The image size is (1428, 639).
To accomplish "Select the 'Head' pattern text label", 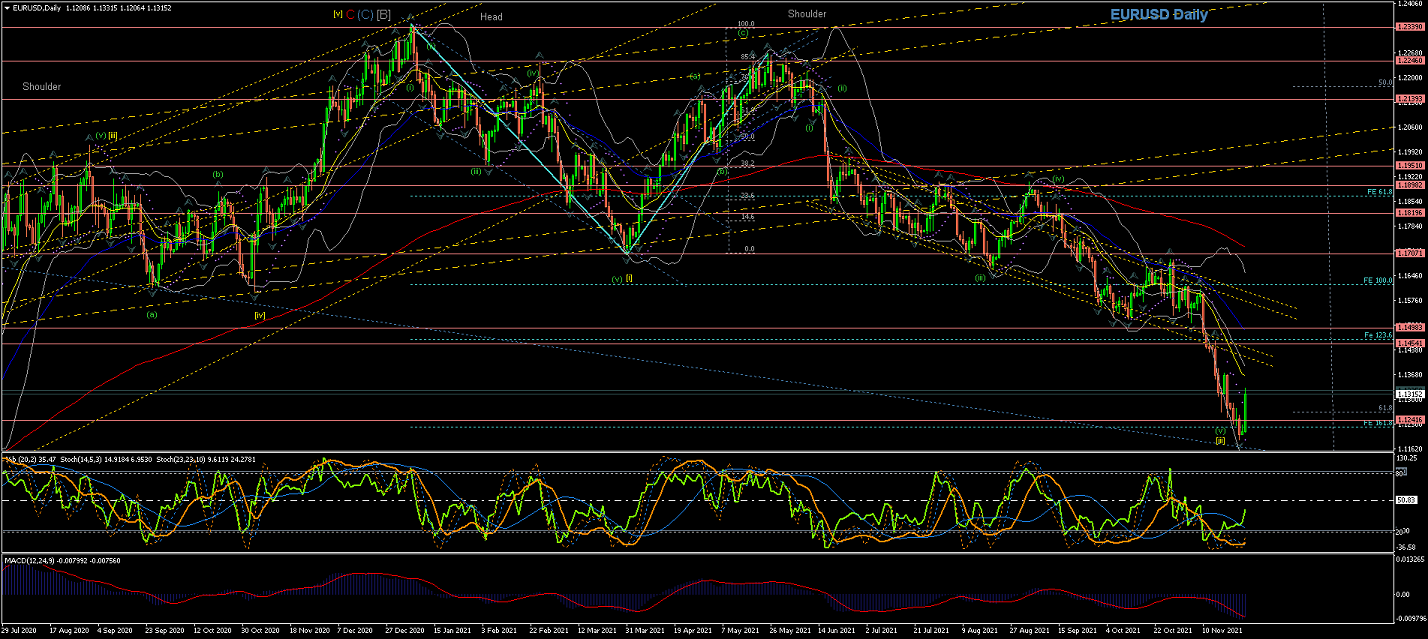I will (x=491, y=17).
